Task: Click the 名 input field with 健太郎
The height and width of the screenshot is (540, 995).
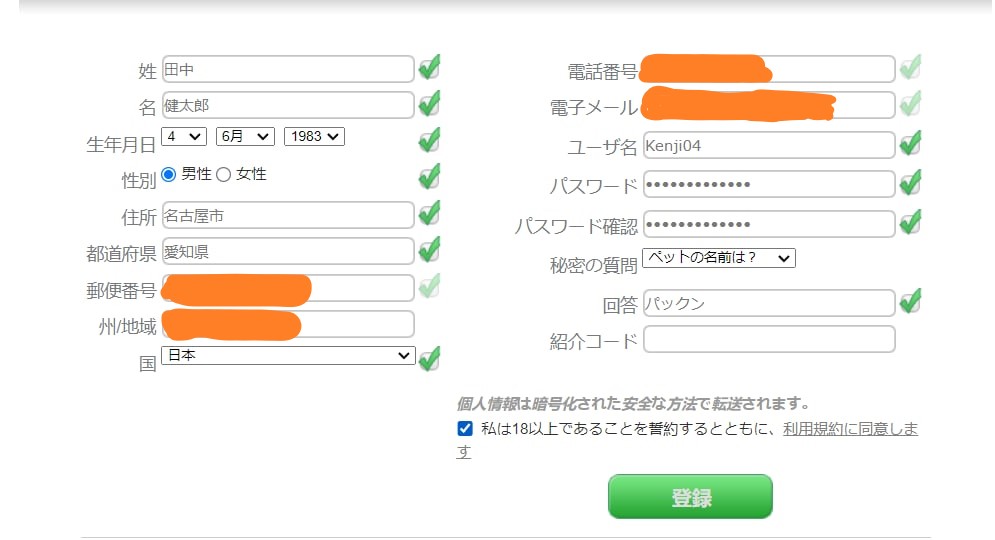Action: (288, 105)
